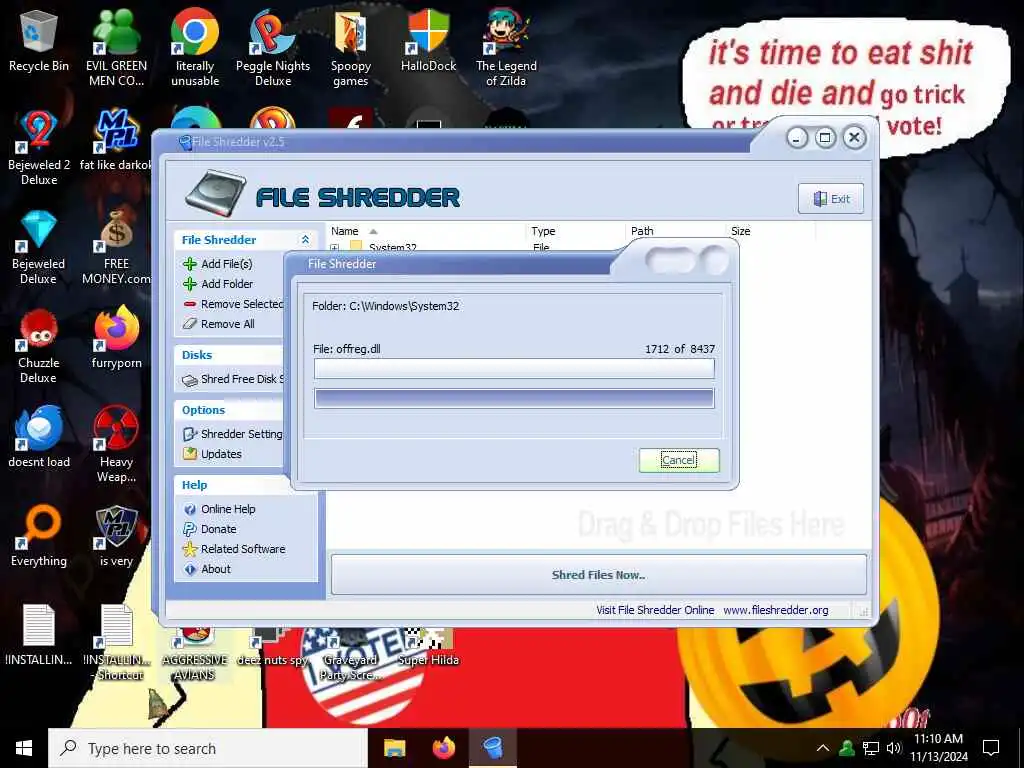Open File Explorer from the taskbar
Screen dimensions: 1024x768
tap(394, 748)
